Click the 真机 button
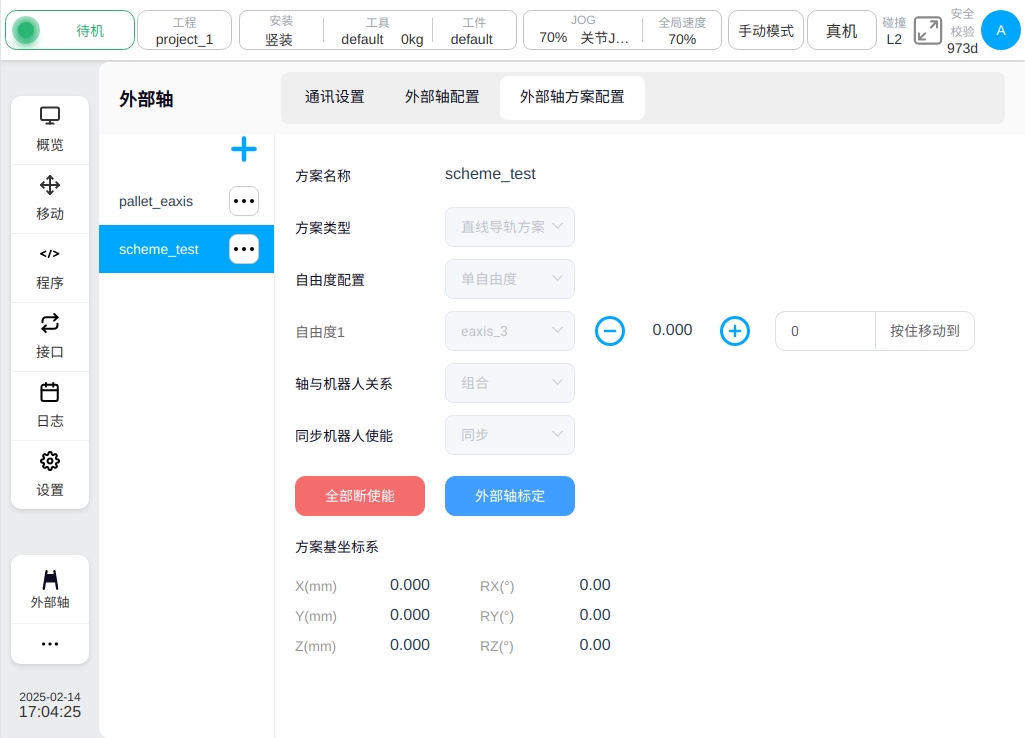The height and width of the screenshot is (738, 1025). tap(841, 30)
